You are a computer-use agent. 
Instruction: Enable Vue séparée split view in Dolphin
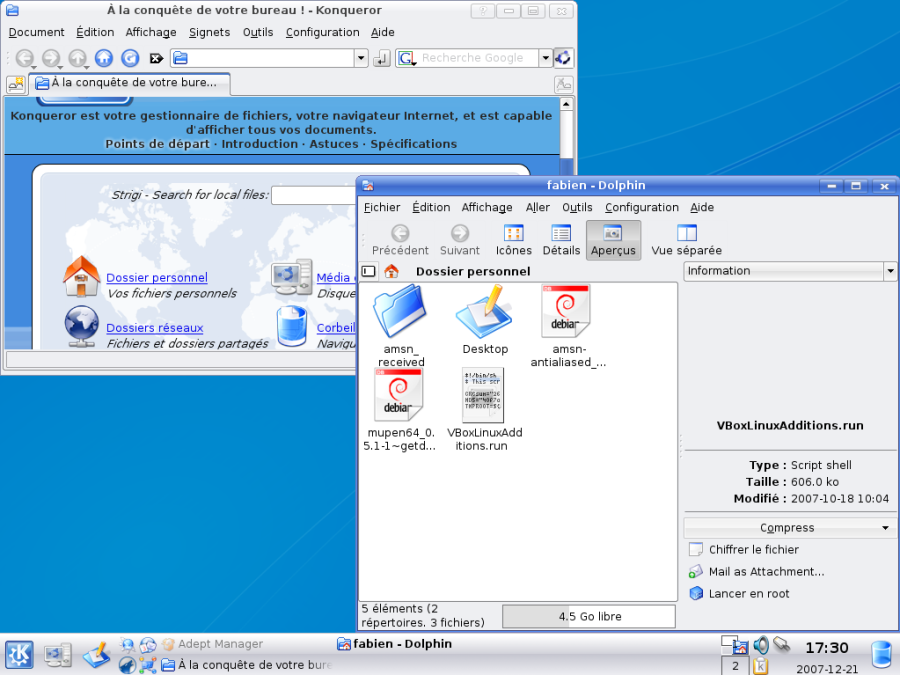point(686,240)
